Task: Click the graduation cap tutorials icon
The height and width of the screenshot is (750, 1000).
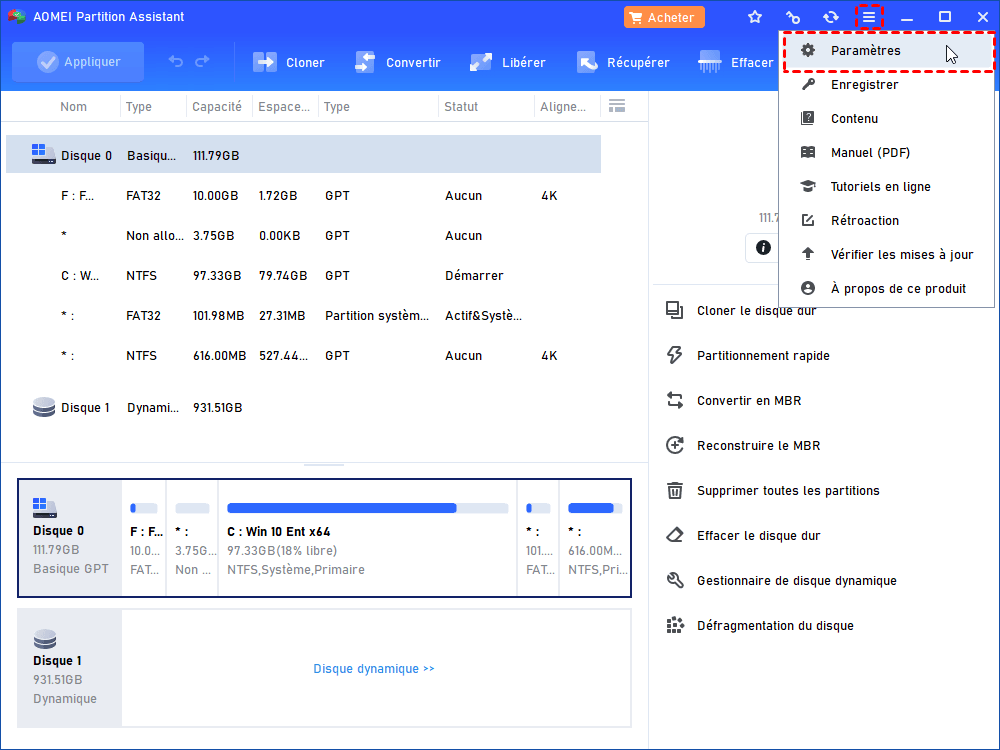Action: click(x=807, y=186)
